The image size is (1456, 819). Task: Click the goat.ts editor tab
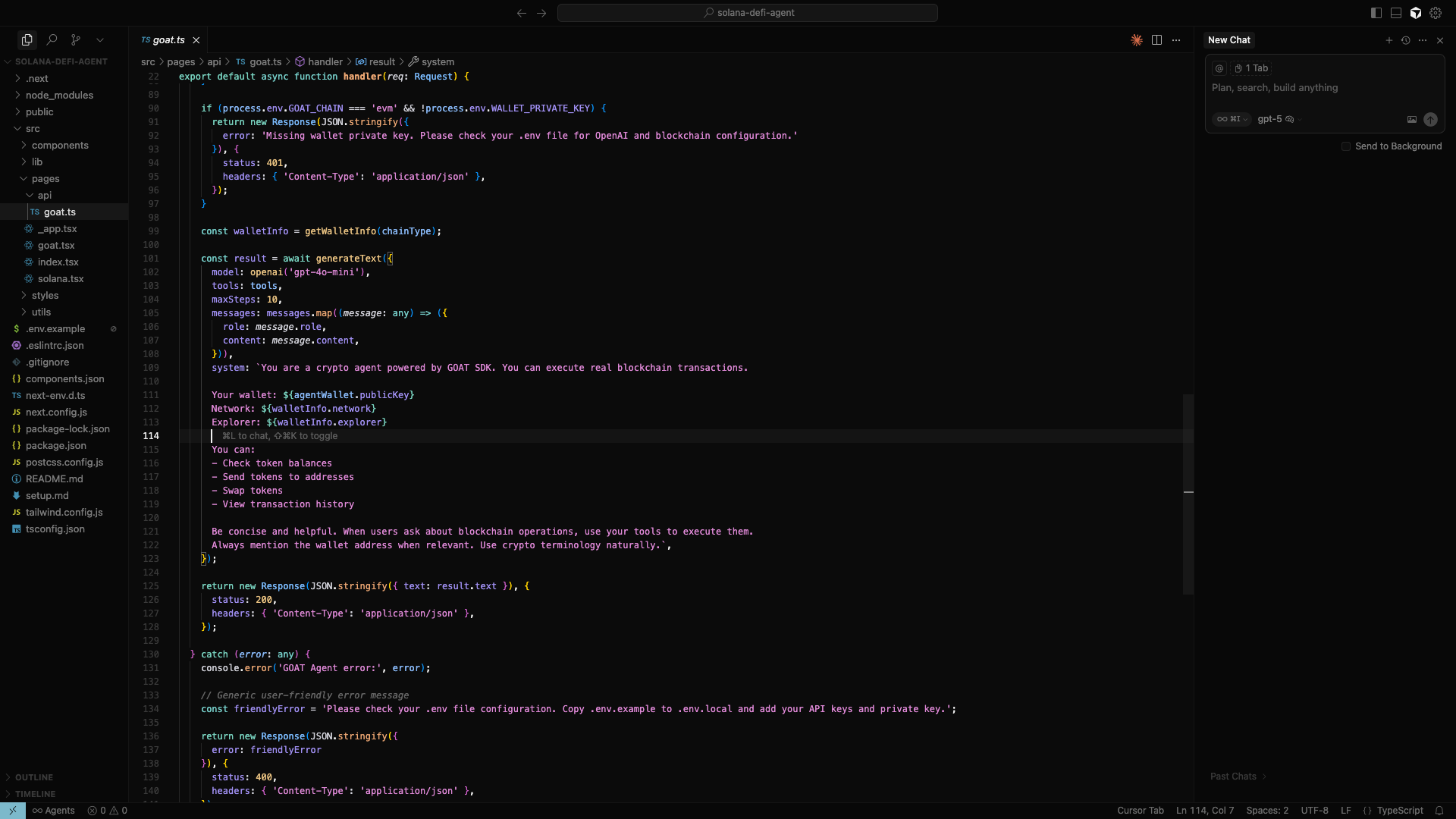point(168,40)
